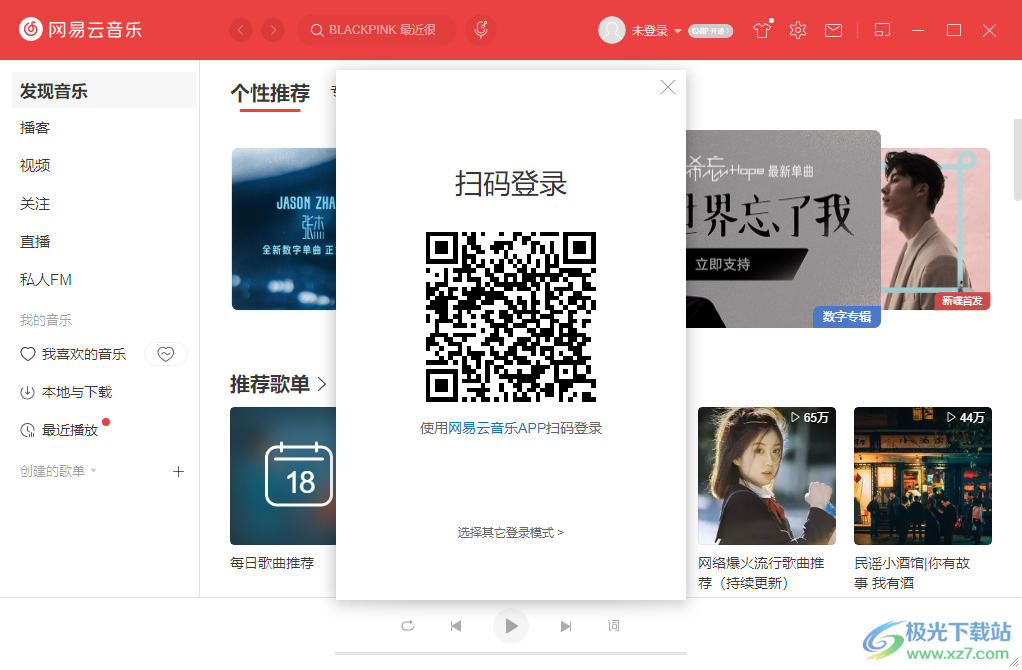Click 网络爆火流行歌曲推荐 title text

pyautogui.click(x=761, y=573)
